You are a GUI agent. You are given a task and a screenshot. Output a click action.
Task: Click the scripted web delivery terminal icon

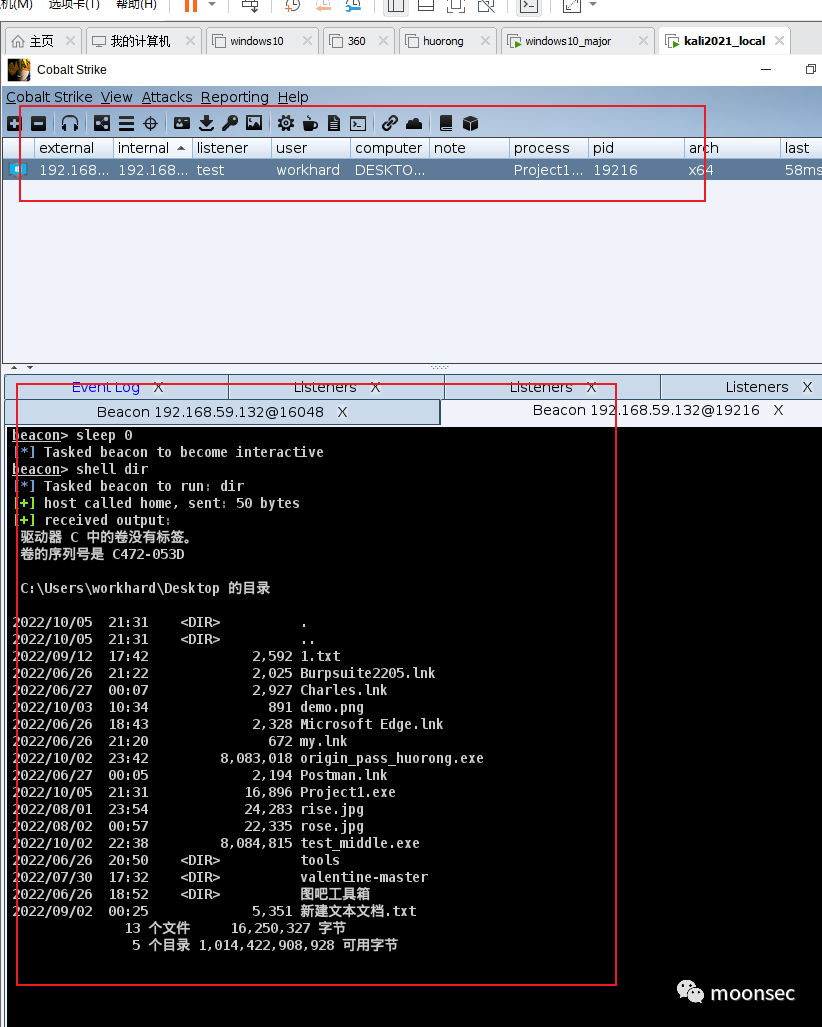[x=358, y=123]
